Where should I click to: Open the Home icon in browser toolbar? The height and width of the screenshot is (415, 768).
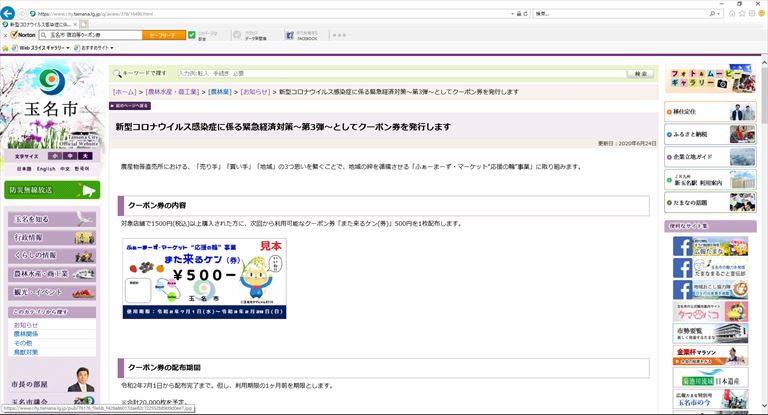pyautogui.click(x=732, y=14)
